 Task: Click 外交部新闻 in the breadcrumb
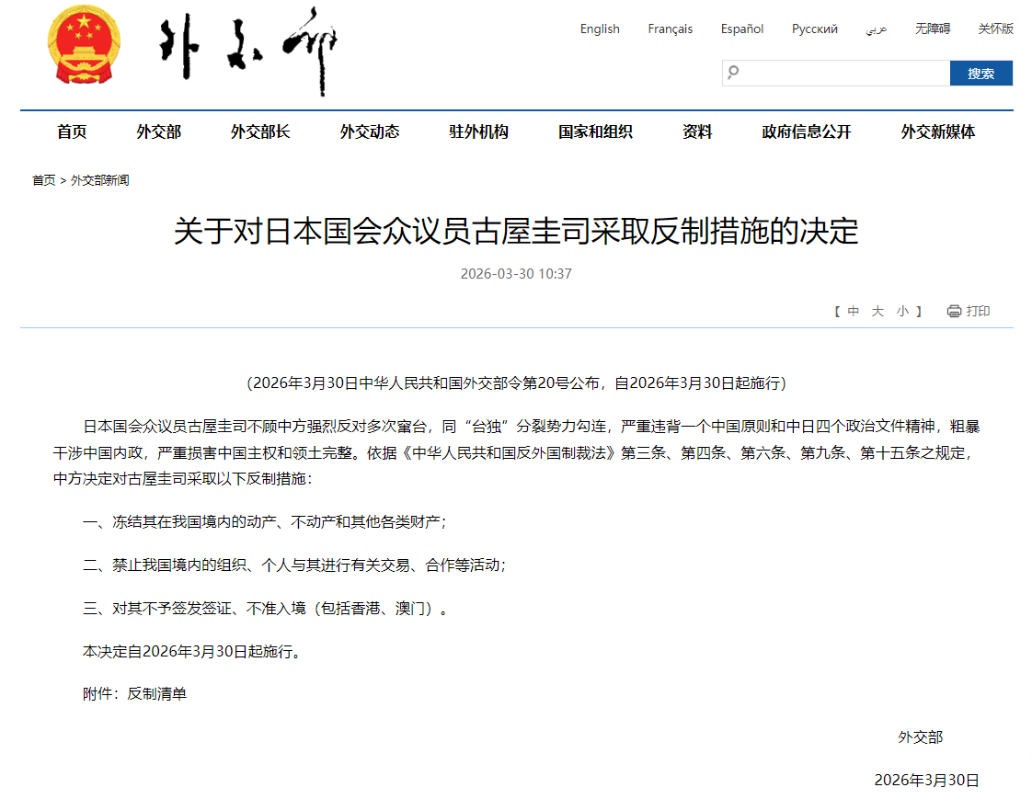coord(100,181)
